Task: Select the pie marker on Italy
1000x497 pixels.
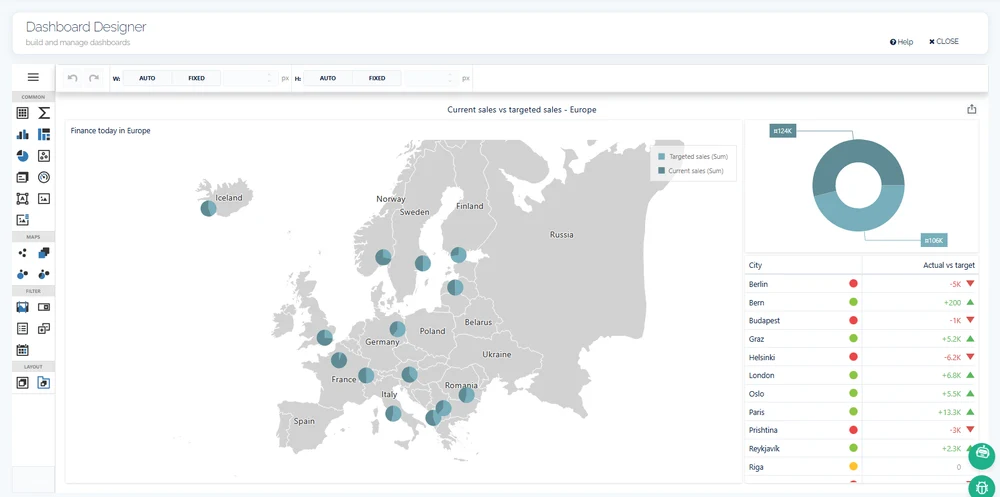Action: pyautogui.click(x=393, y=413)
